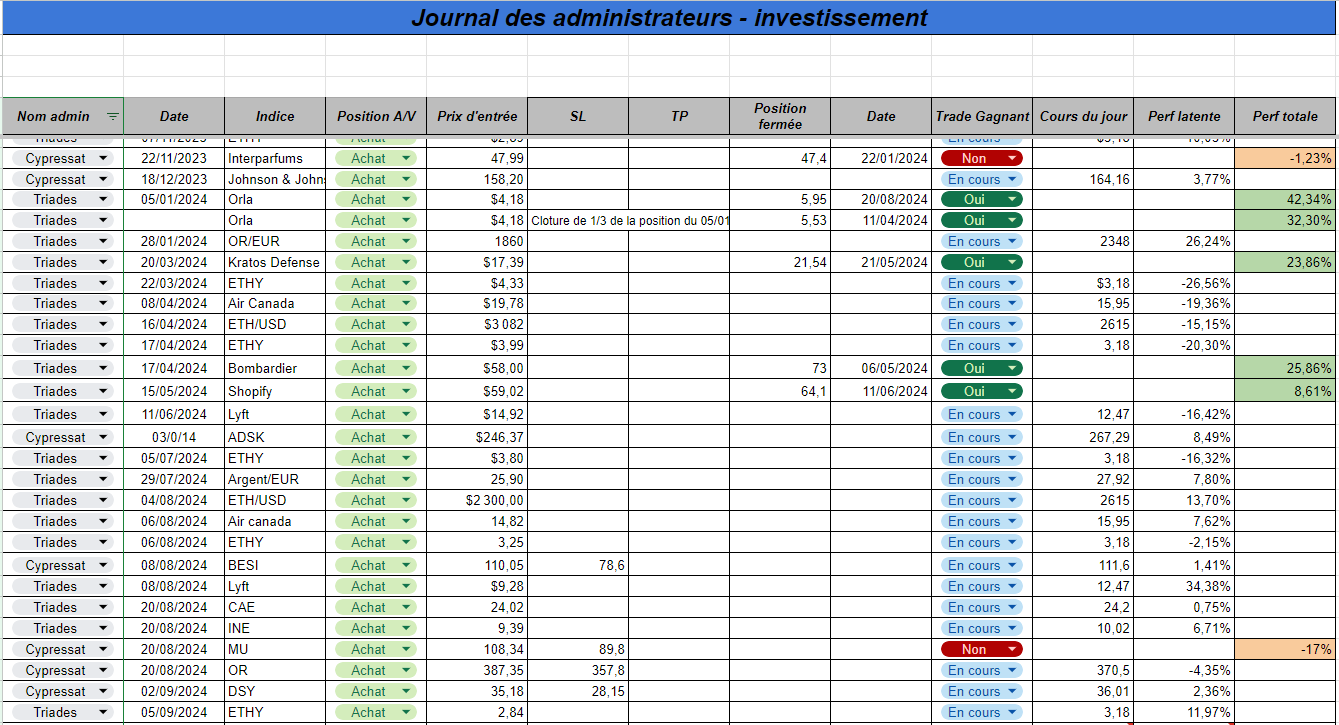
Task: Open Trade Gagnant 'Non' dropdown in MU row
Action: (1012, 649)
